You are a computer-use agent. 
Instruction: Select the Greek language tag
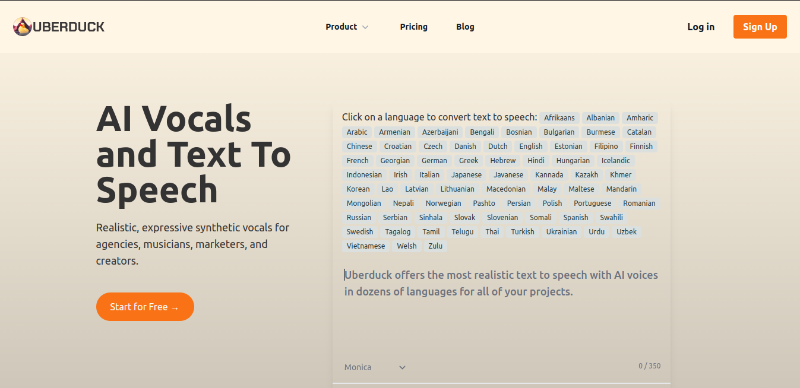[469, 161]
